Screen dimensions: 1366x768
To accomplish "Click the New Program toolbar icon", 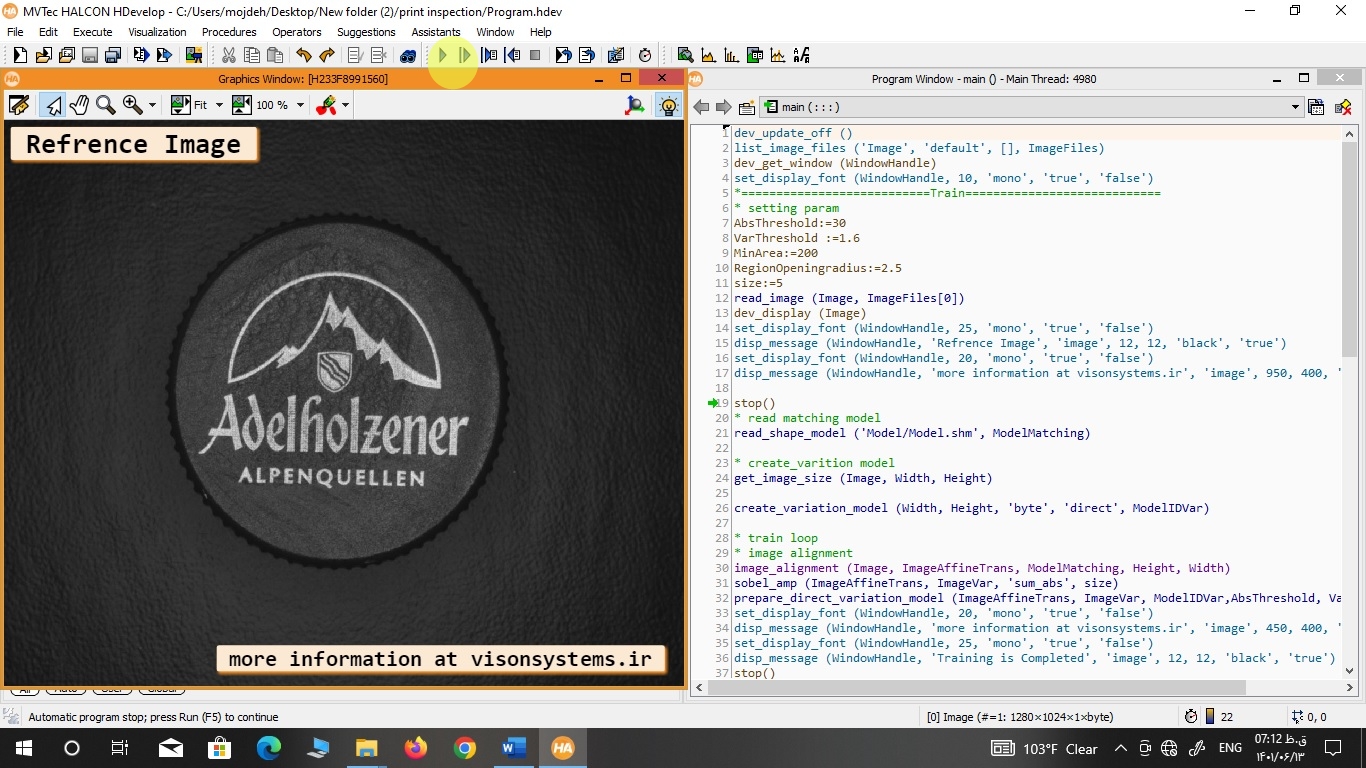I will 19,56.
